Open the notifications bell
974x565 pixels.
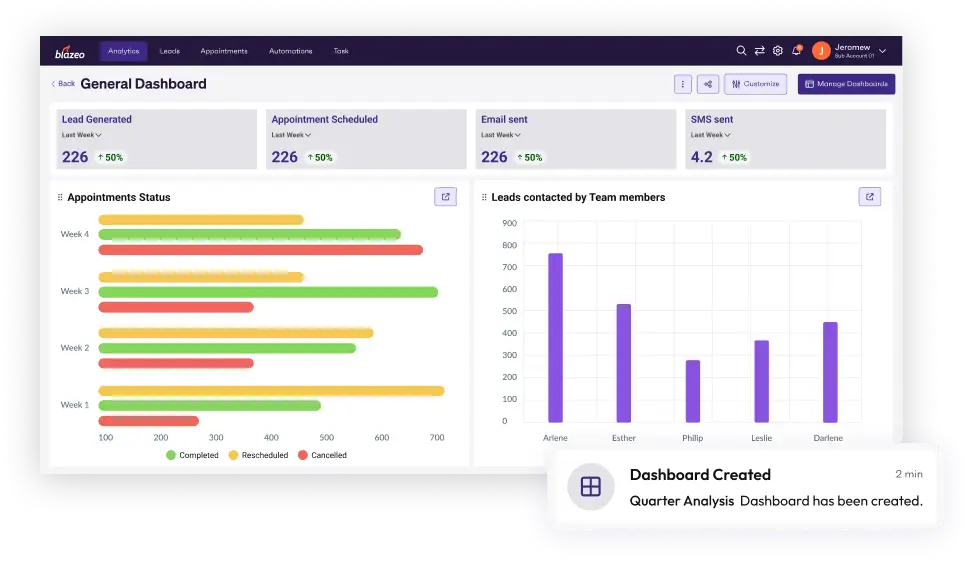(x=797, y=51)
